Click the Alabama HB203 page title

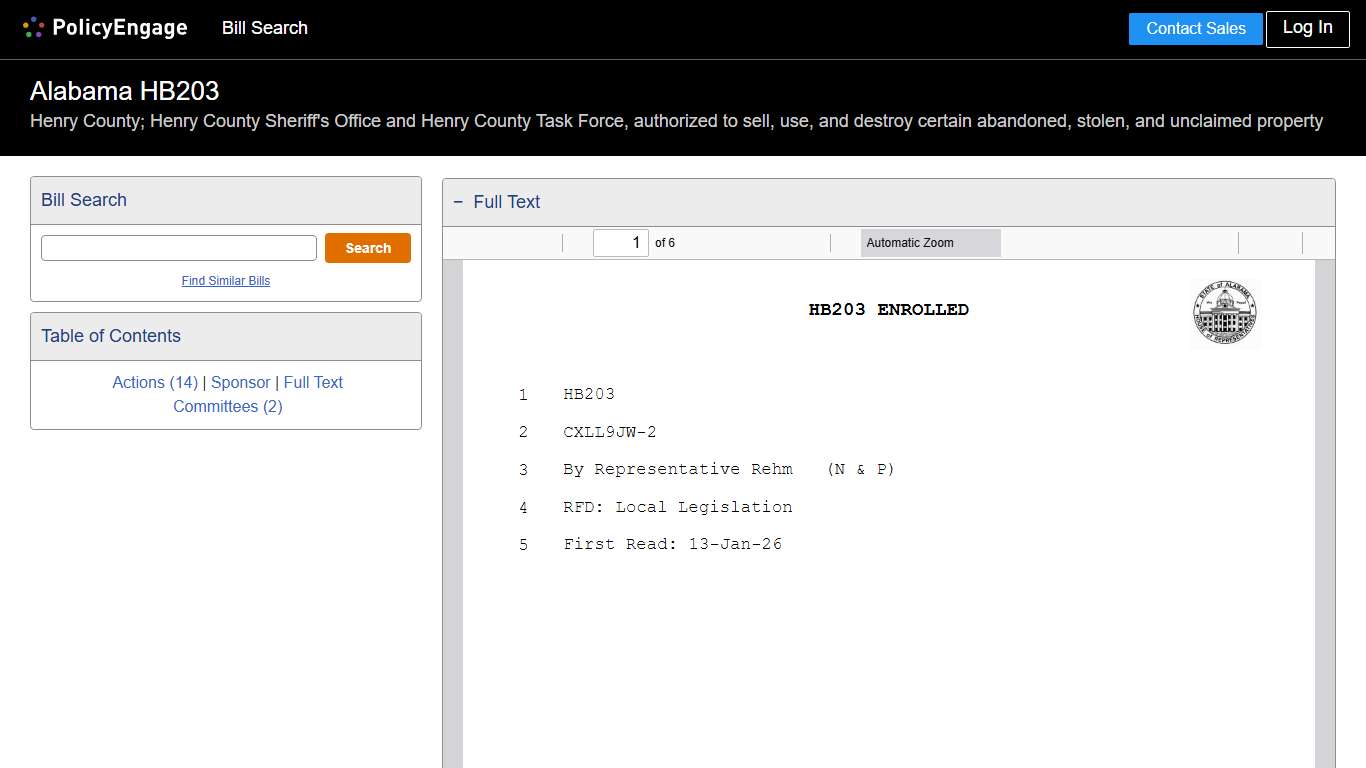coord(125,91)
